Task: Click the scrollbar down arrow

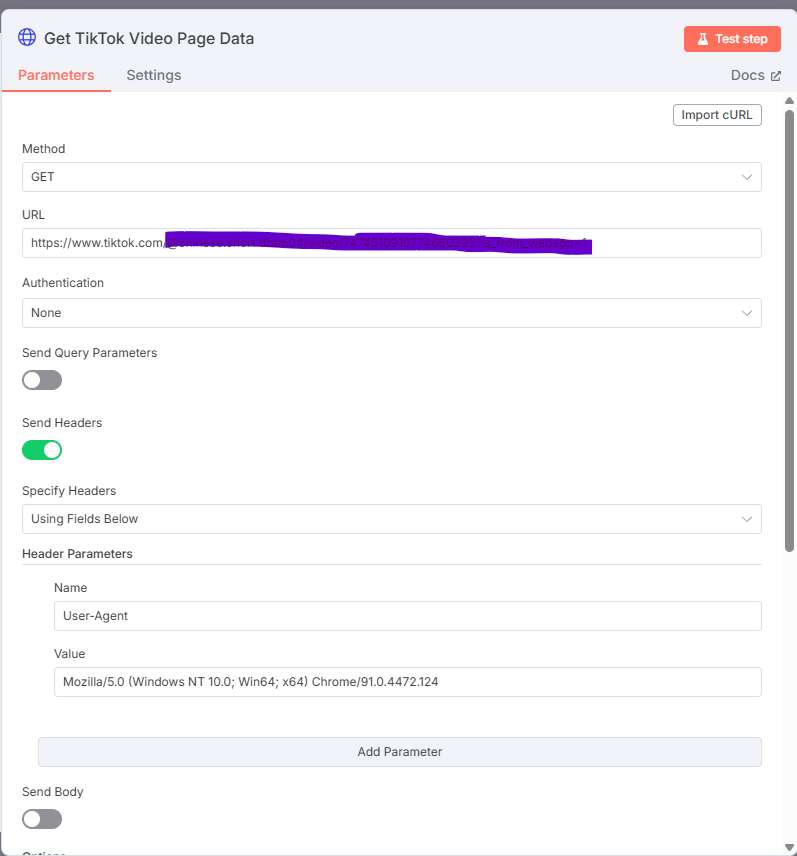Action: tap(789, 847)
